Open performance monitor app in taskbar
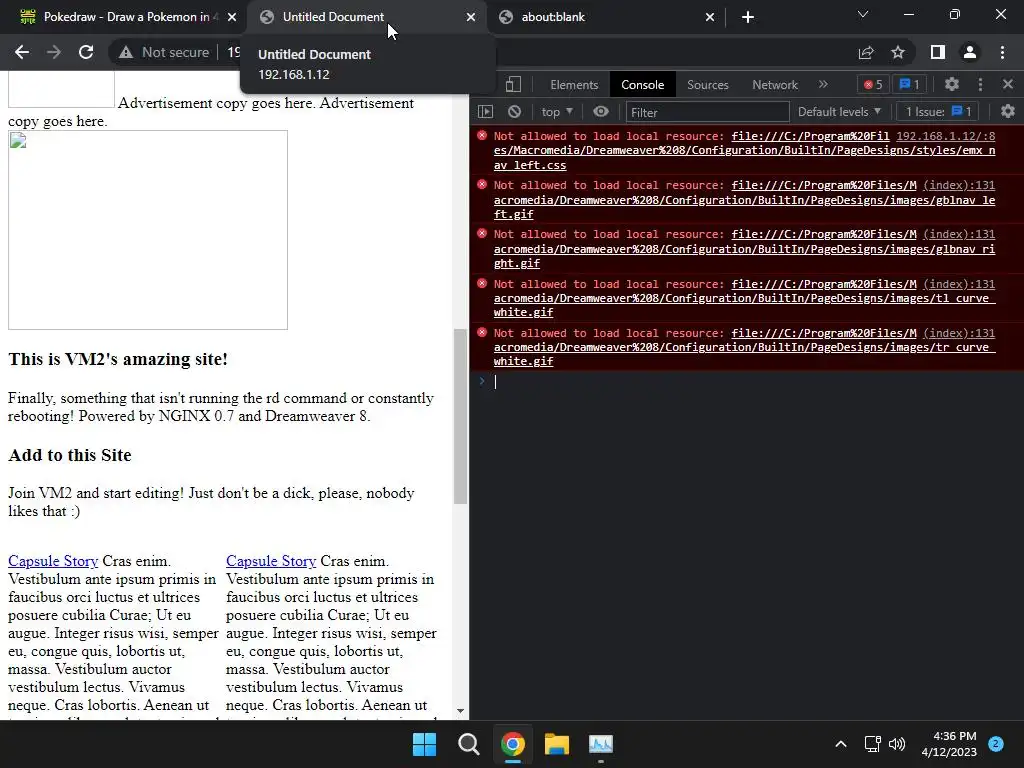1024x768 pixels. 601,744
